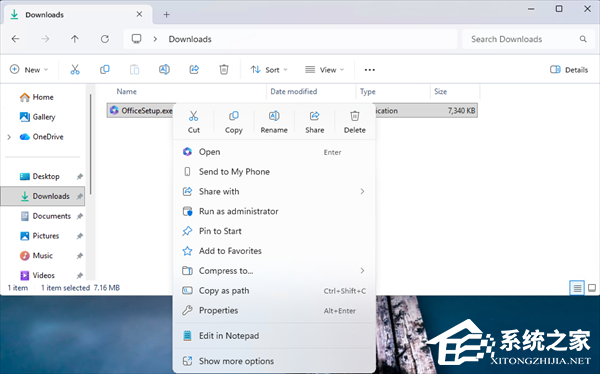Select Edit in Notepad
The width and height of the screenshot is (600, 374).
[x=274, y=336]
